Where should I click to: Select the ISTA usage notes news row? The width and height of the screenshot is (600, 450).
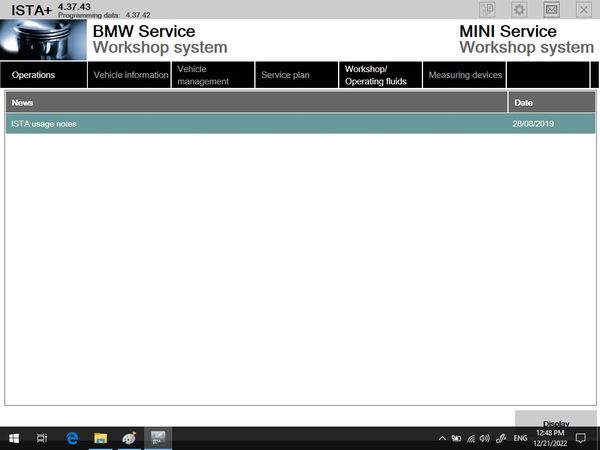coord(300,124)
